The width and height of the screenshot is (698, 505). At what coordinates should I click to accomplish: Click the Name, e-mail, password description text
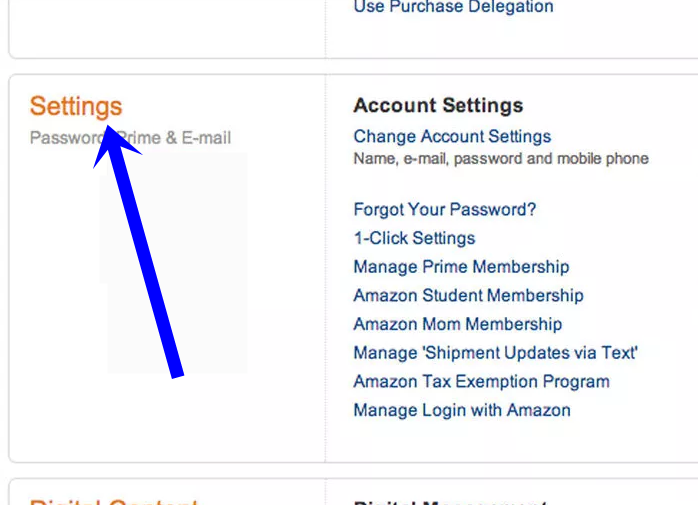coord(501,159)
